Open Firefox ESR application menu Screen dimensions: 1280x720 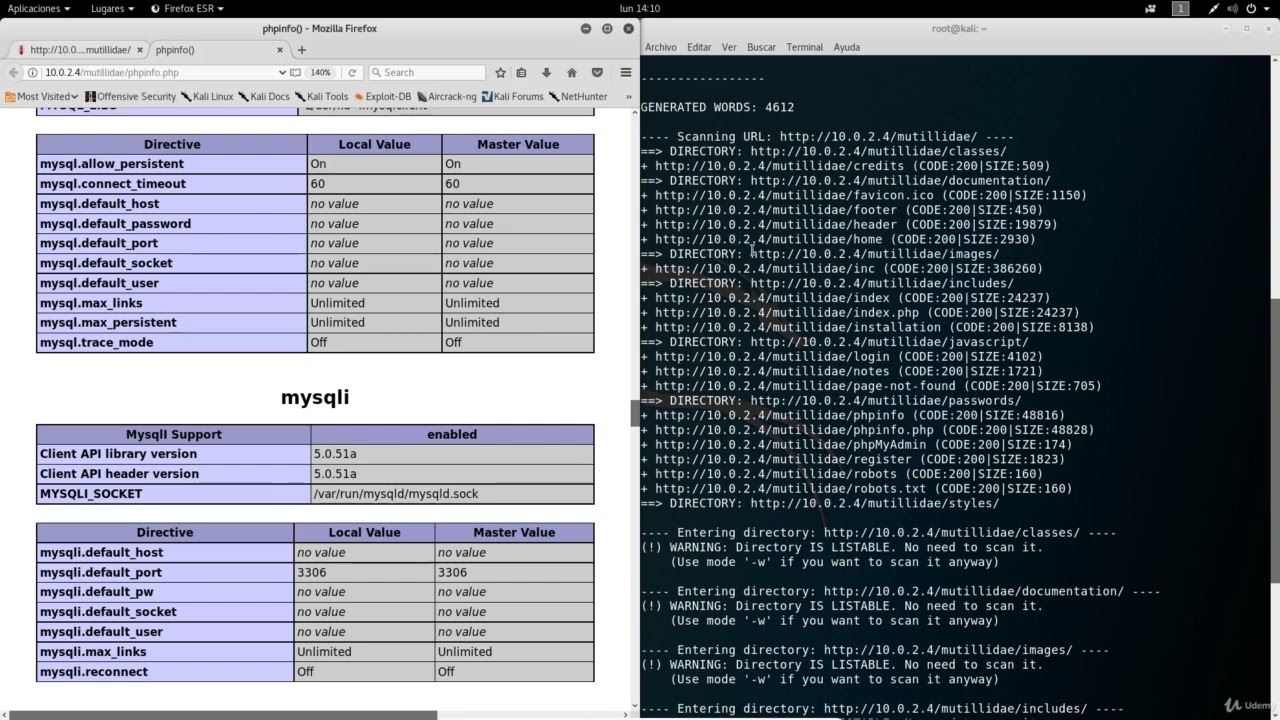pos(187,8)
